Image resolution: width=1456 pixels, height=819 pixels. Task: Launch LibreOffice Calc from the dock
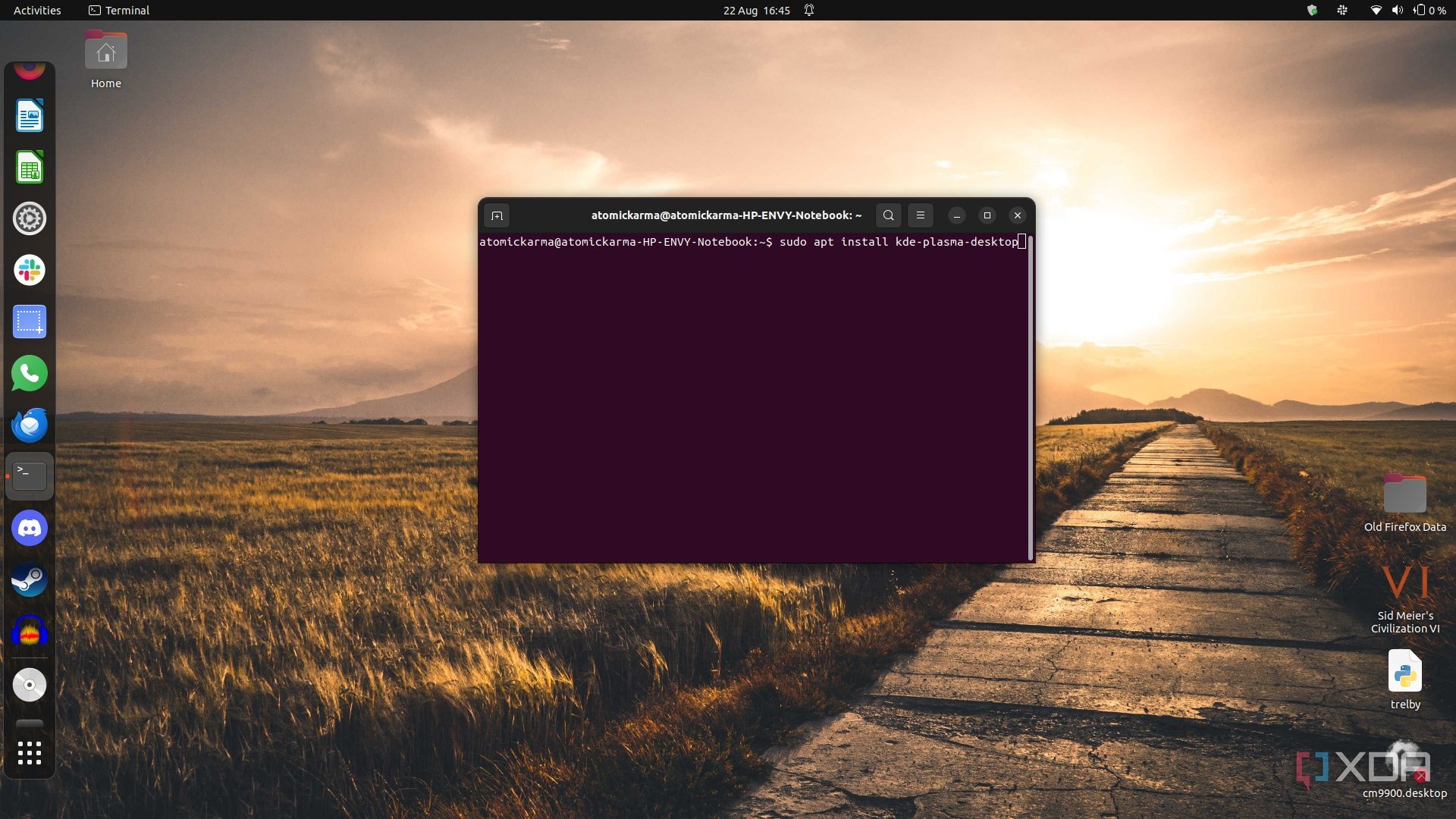(30, 168)
